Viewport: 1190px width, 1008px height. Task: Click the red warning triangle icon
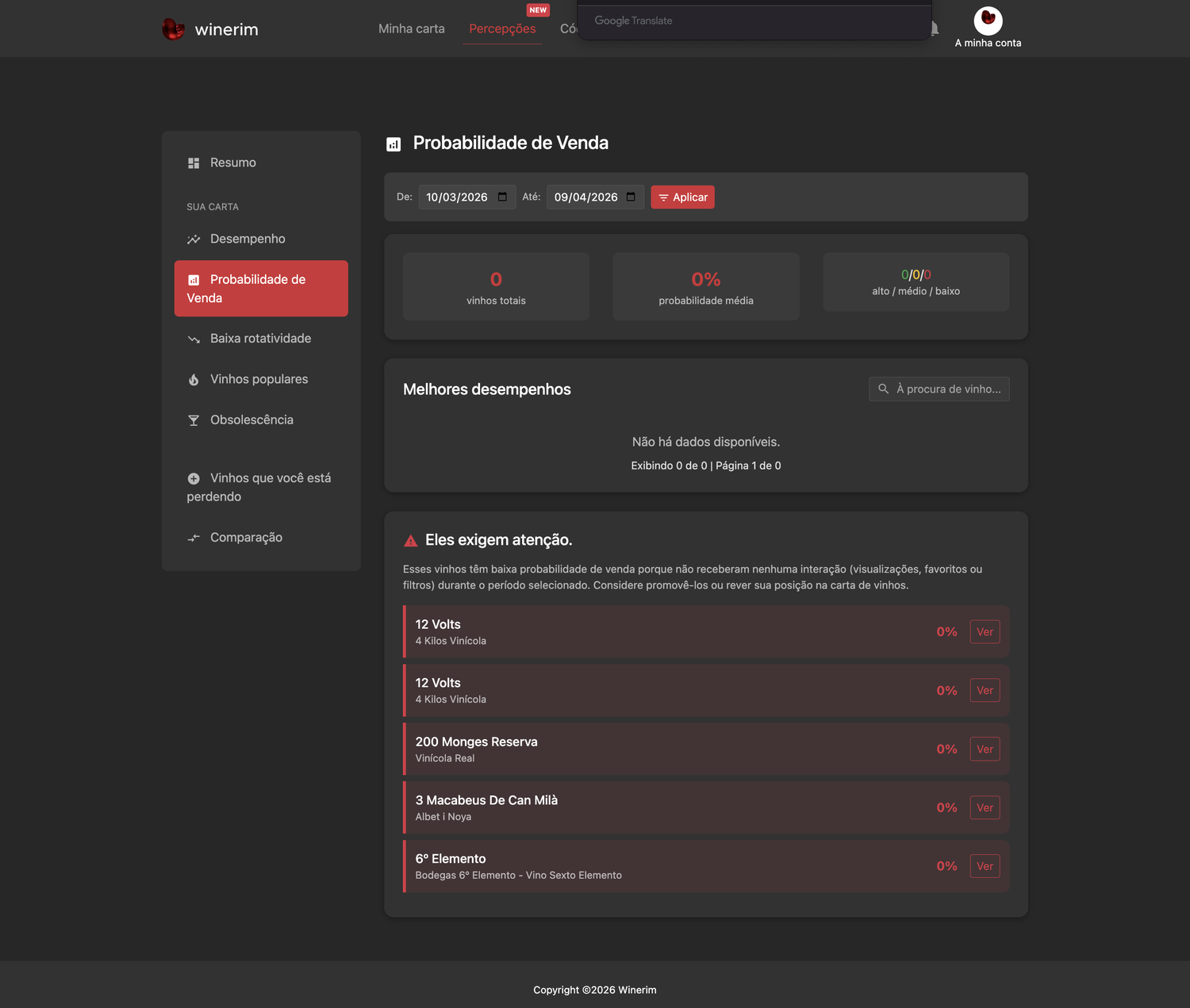410,541
